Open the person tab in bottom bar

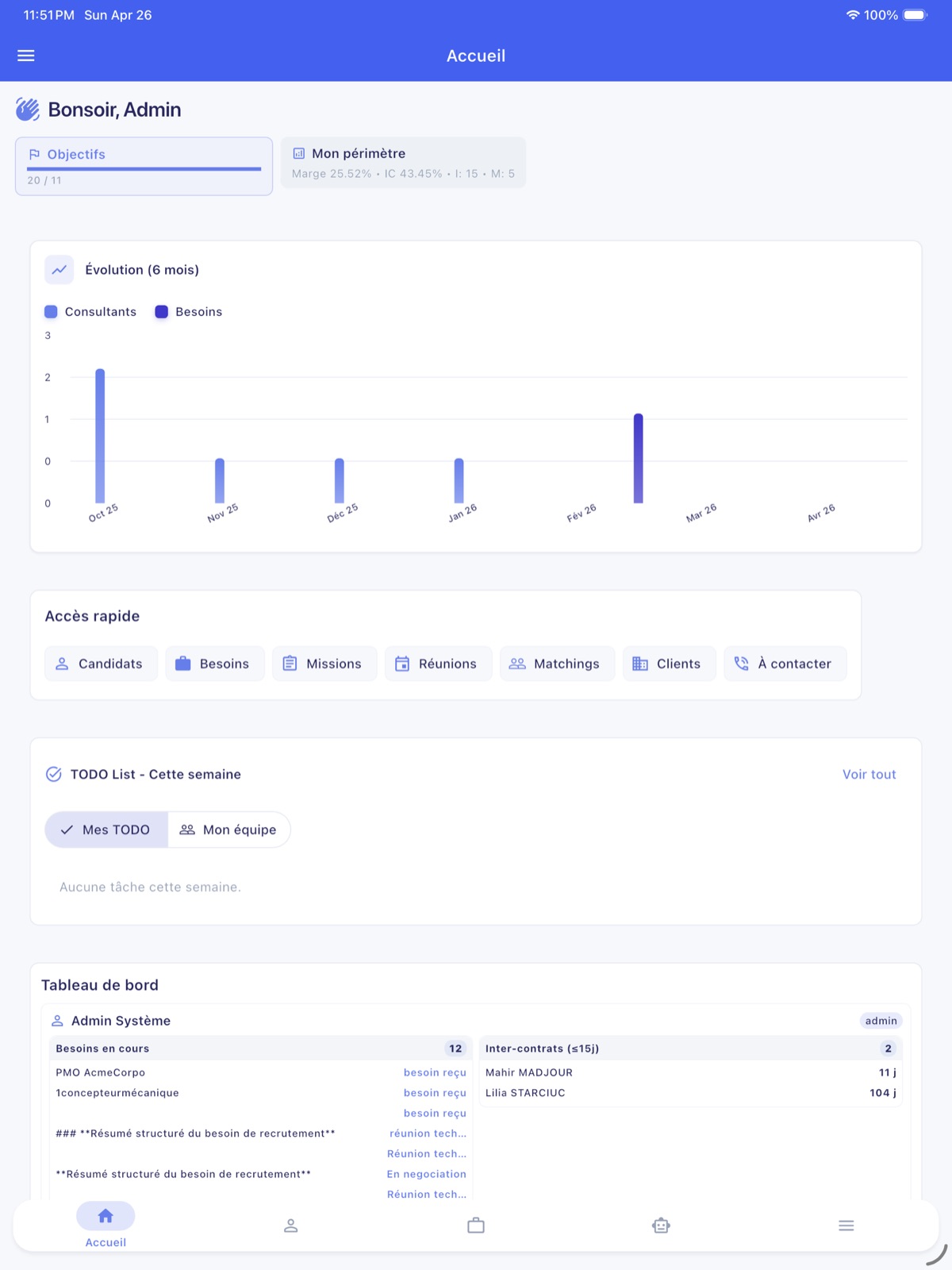tap(291, 1226)
